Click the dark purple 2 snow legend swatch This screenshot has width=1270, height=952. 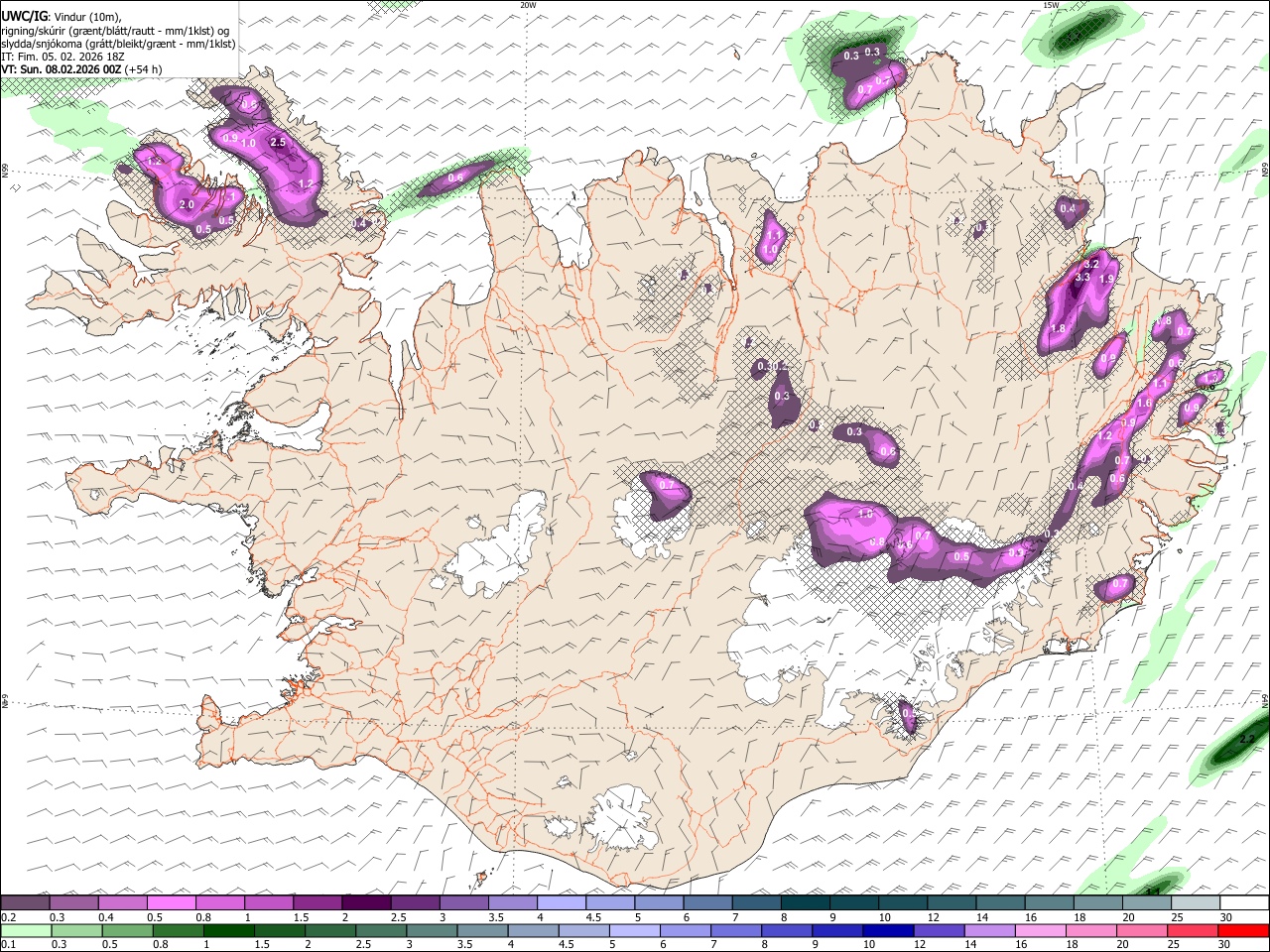point(366,903)
